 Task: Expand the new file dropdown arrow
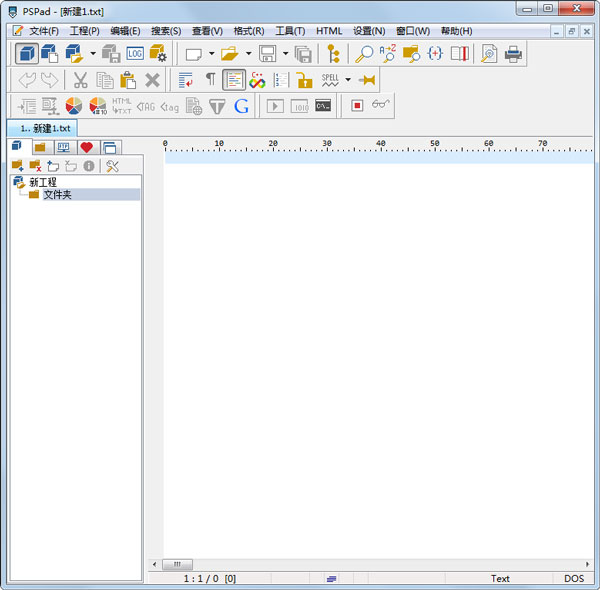point(212,53)
